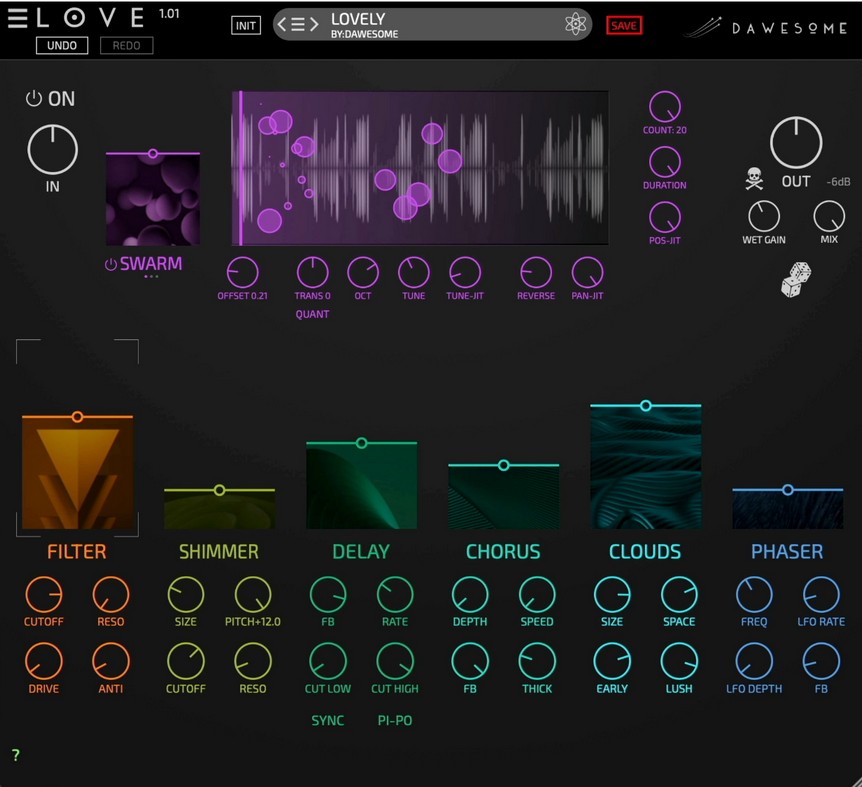The width and height of the screenshot is (862, 787).
Task: Select the CLOUDS effect label
Action: pyautogui.click(x=645, y=552)
